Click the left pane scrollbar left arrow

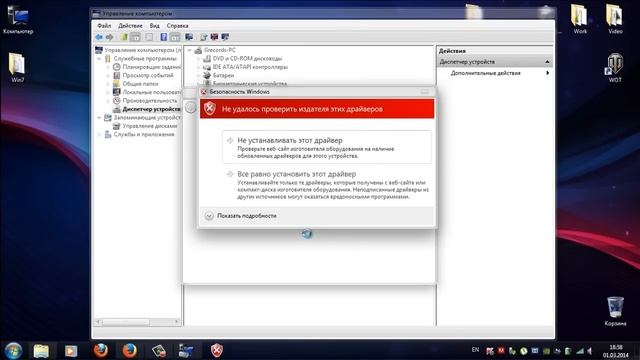(x=98, y=322)
